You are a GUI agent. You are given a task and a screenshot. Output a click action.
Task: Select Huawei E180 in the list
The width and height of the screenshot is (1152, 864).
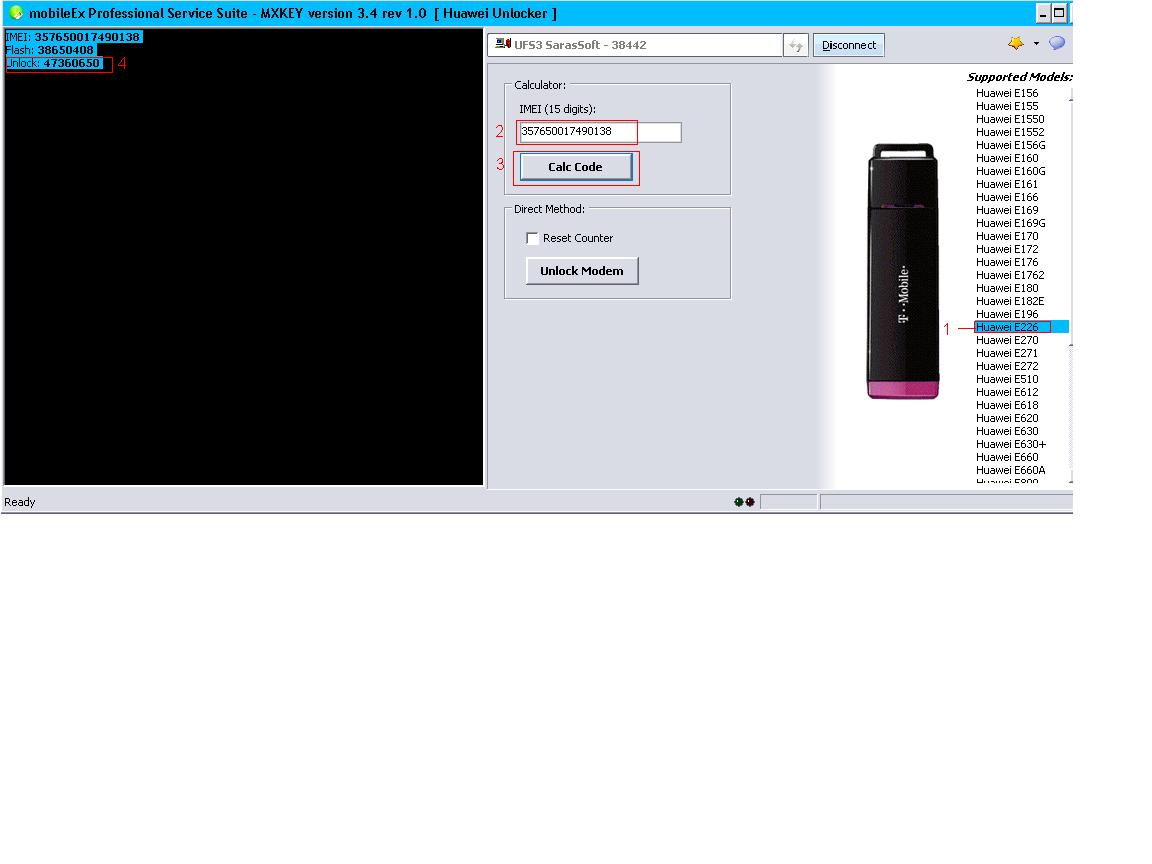[x=1007, y=289]
